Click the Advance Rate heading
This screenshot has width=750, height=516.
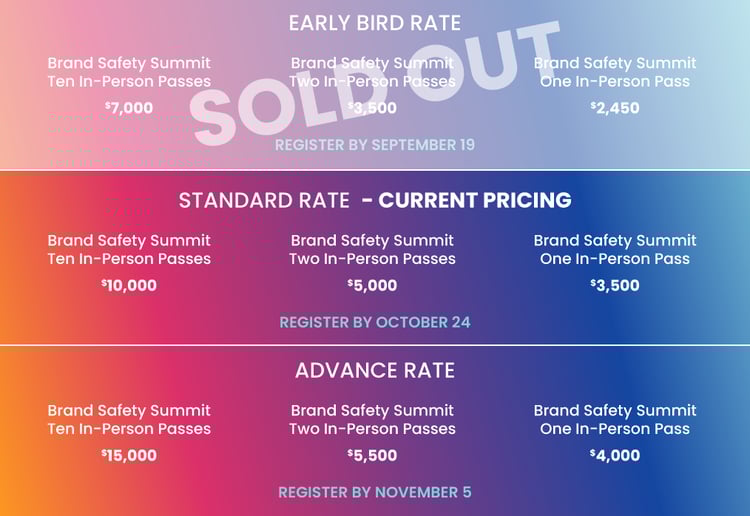coord(374,371)
